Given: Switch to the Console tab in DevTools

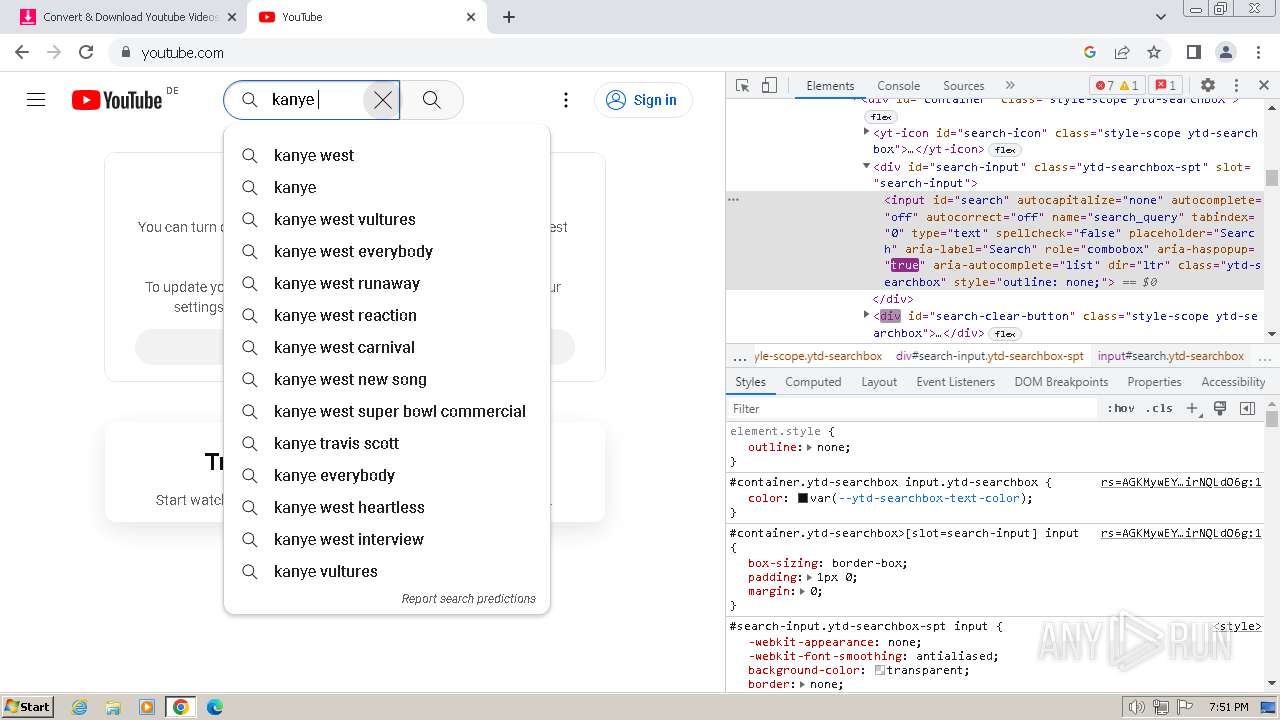Looking at the screenshot, I should click(x=898, y=86).
